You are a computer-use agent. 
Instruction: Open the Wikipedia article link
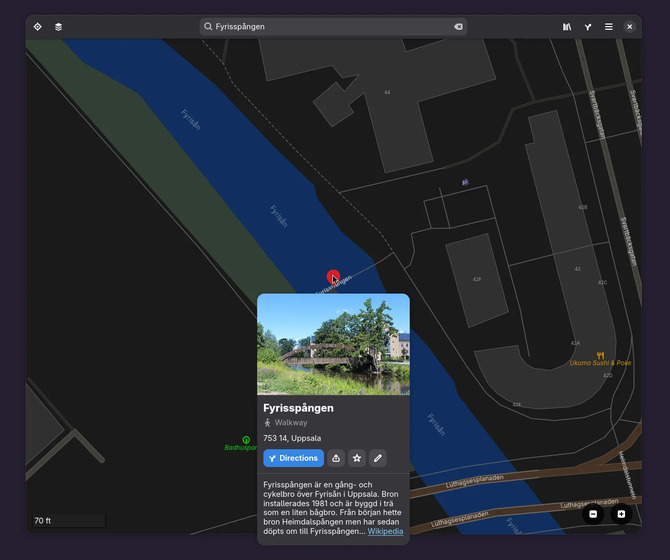(x=385, y=532)
